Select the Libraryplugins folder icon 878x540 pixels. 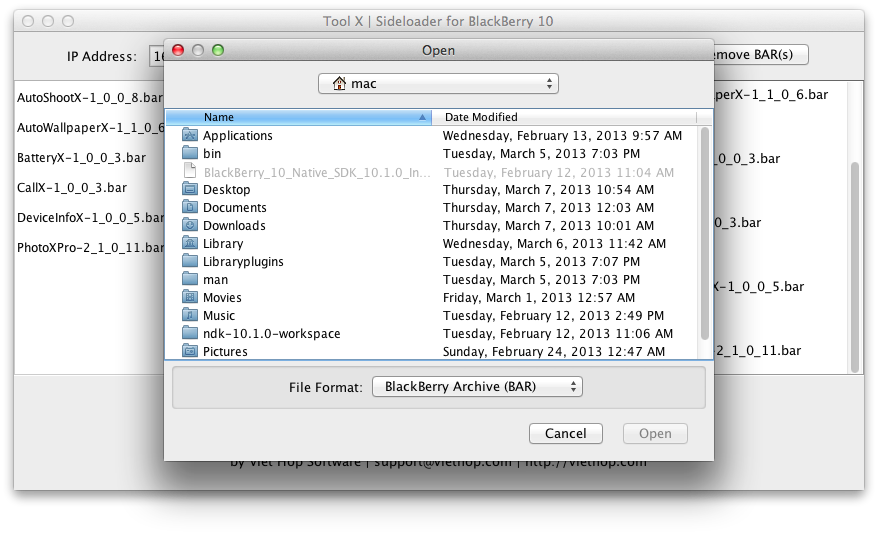pos(190,261)
